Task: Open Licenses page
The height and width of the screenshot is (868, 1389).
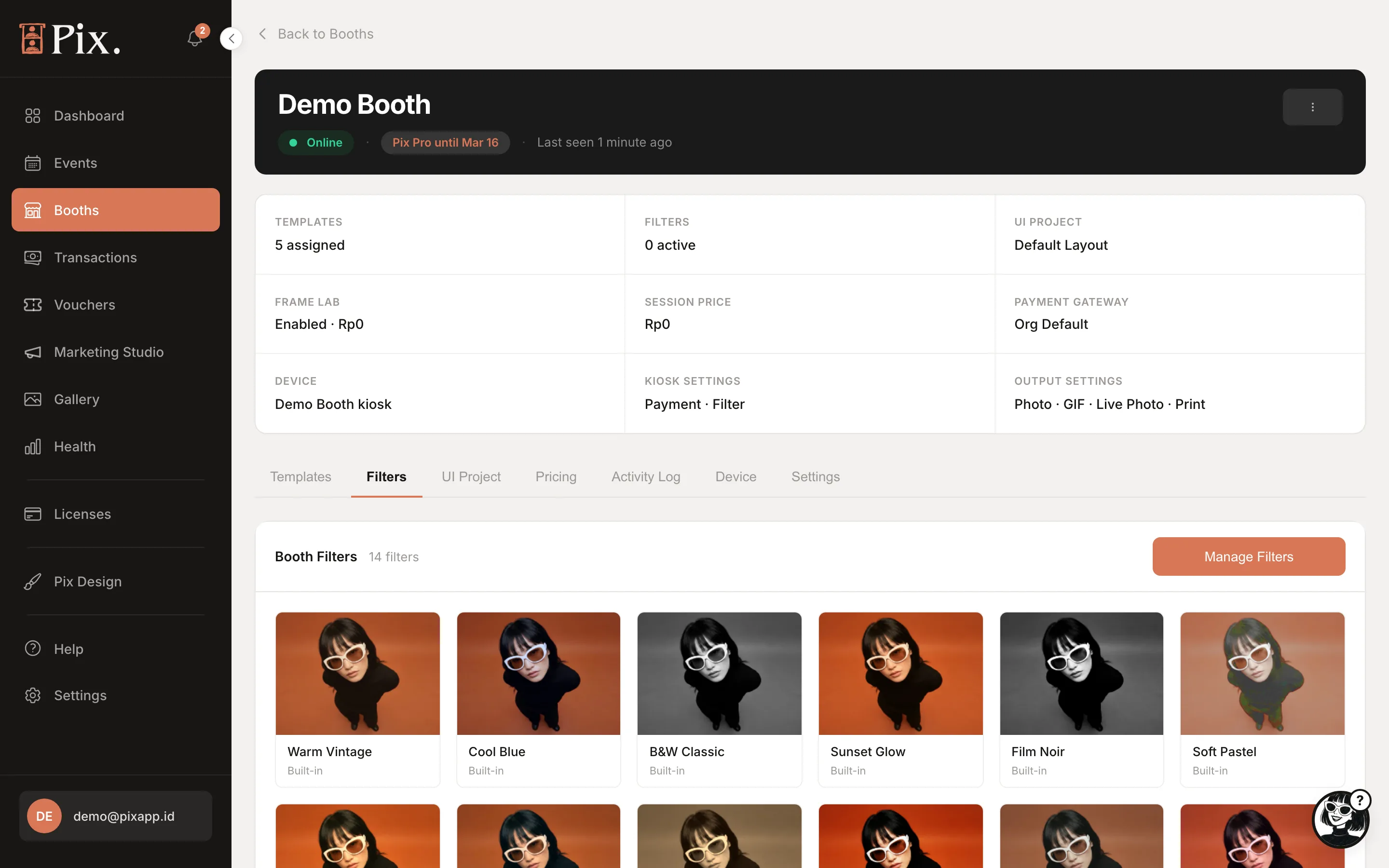Action: [x=115, y=514]
